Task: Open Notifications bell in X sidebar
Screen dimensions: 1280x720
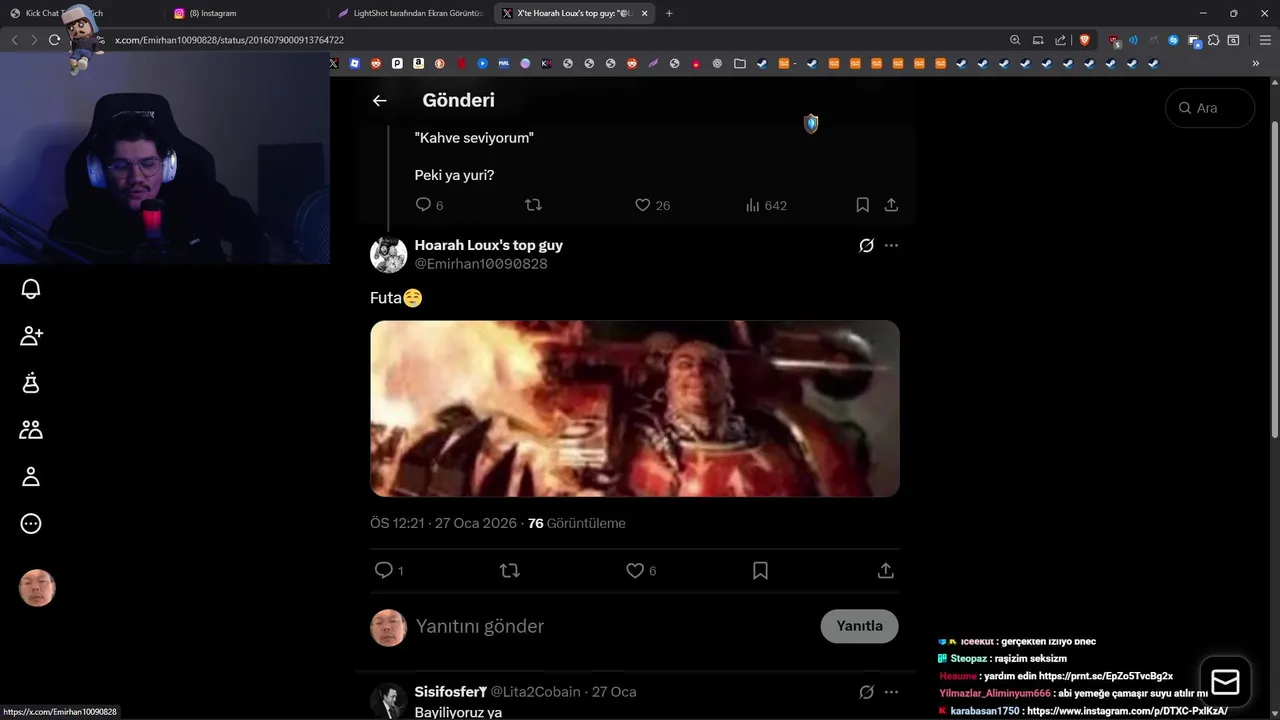Action: click(x=31, y=289)
